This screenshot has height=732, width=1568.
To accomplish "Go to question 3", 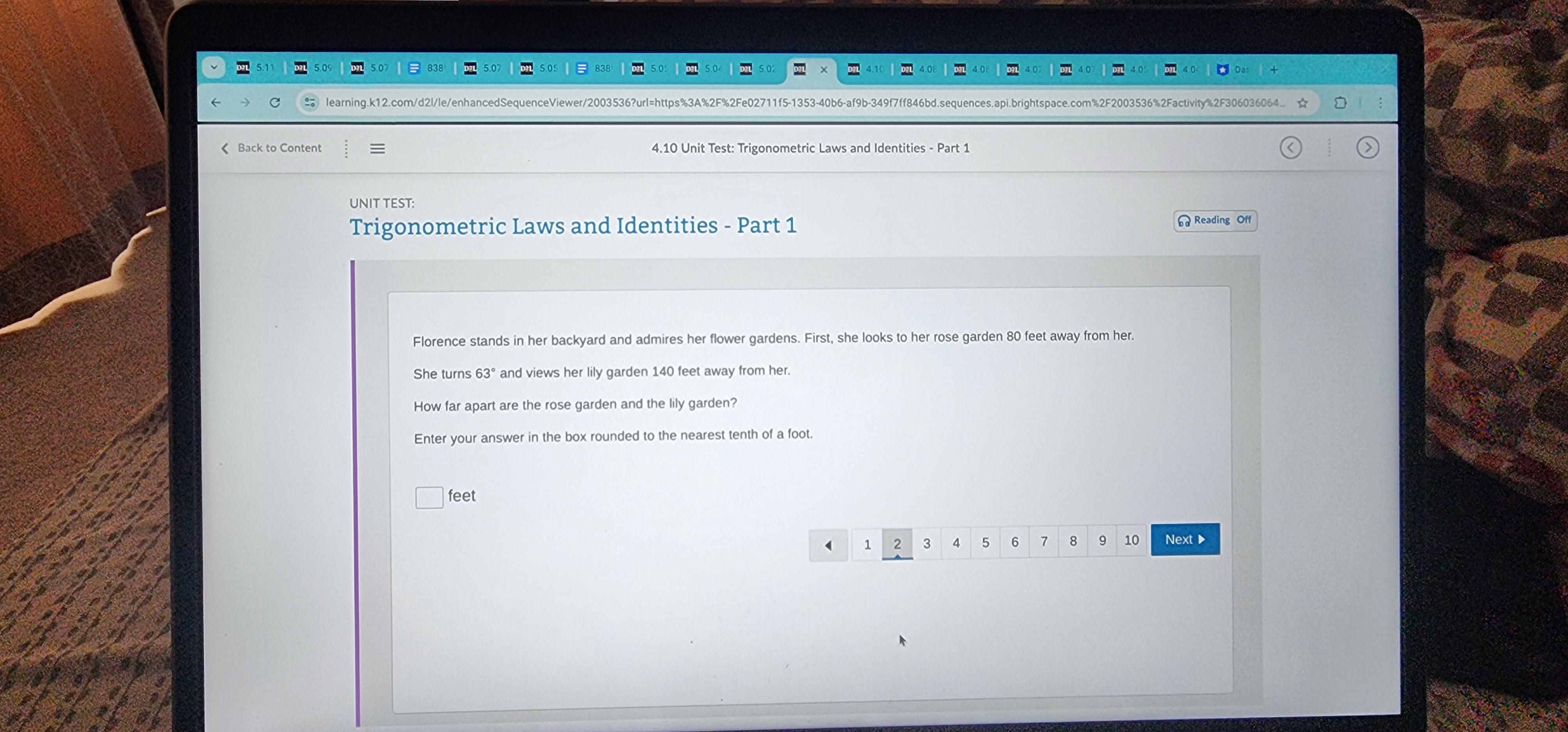I will point(926,543).
